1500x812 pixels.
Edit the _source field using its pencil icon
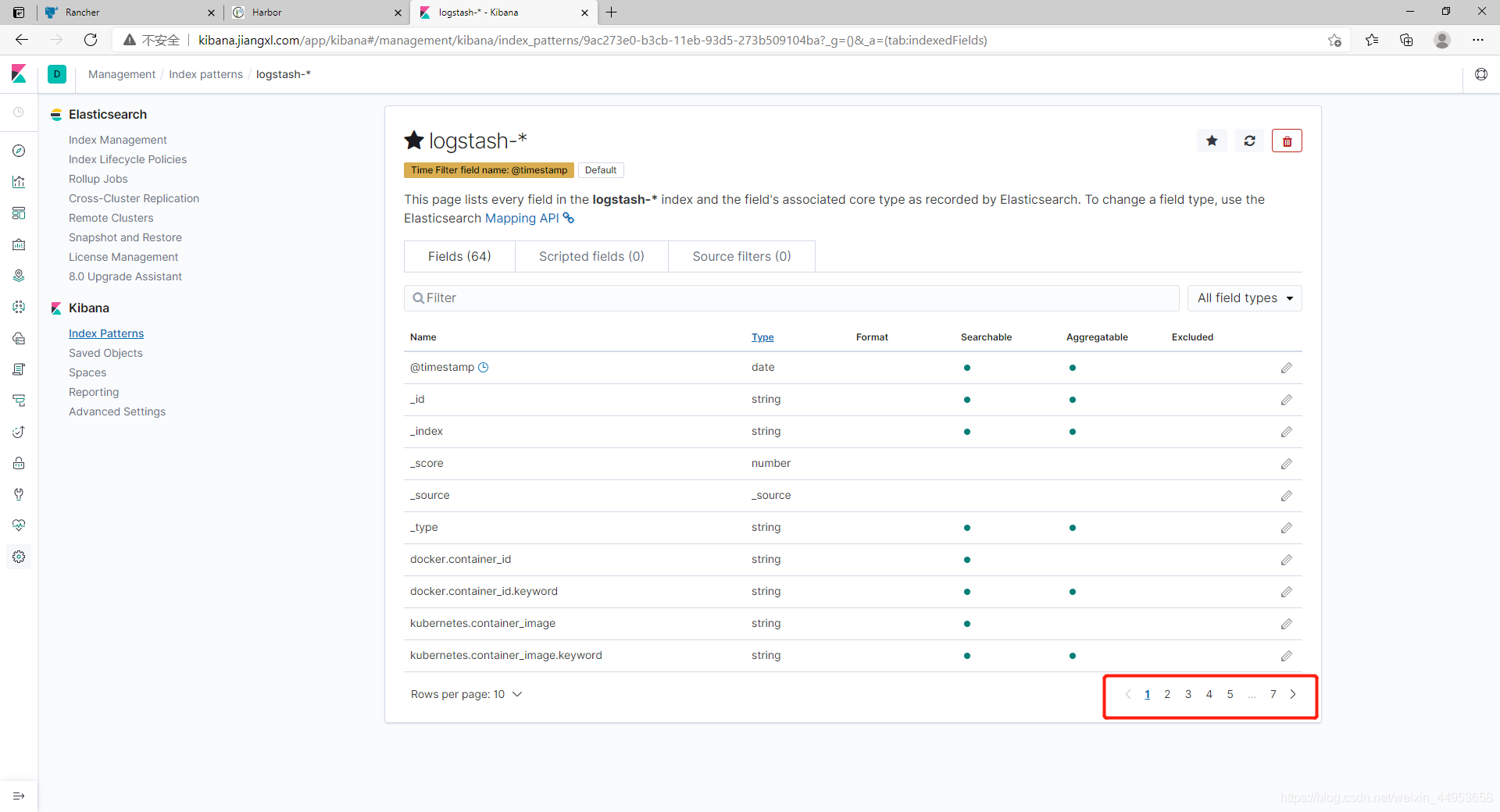[x=1286, y=496]
